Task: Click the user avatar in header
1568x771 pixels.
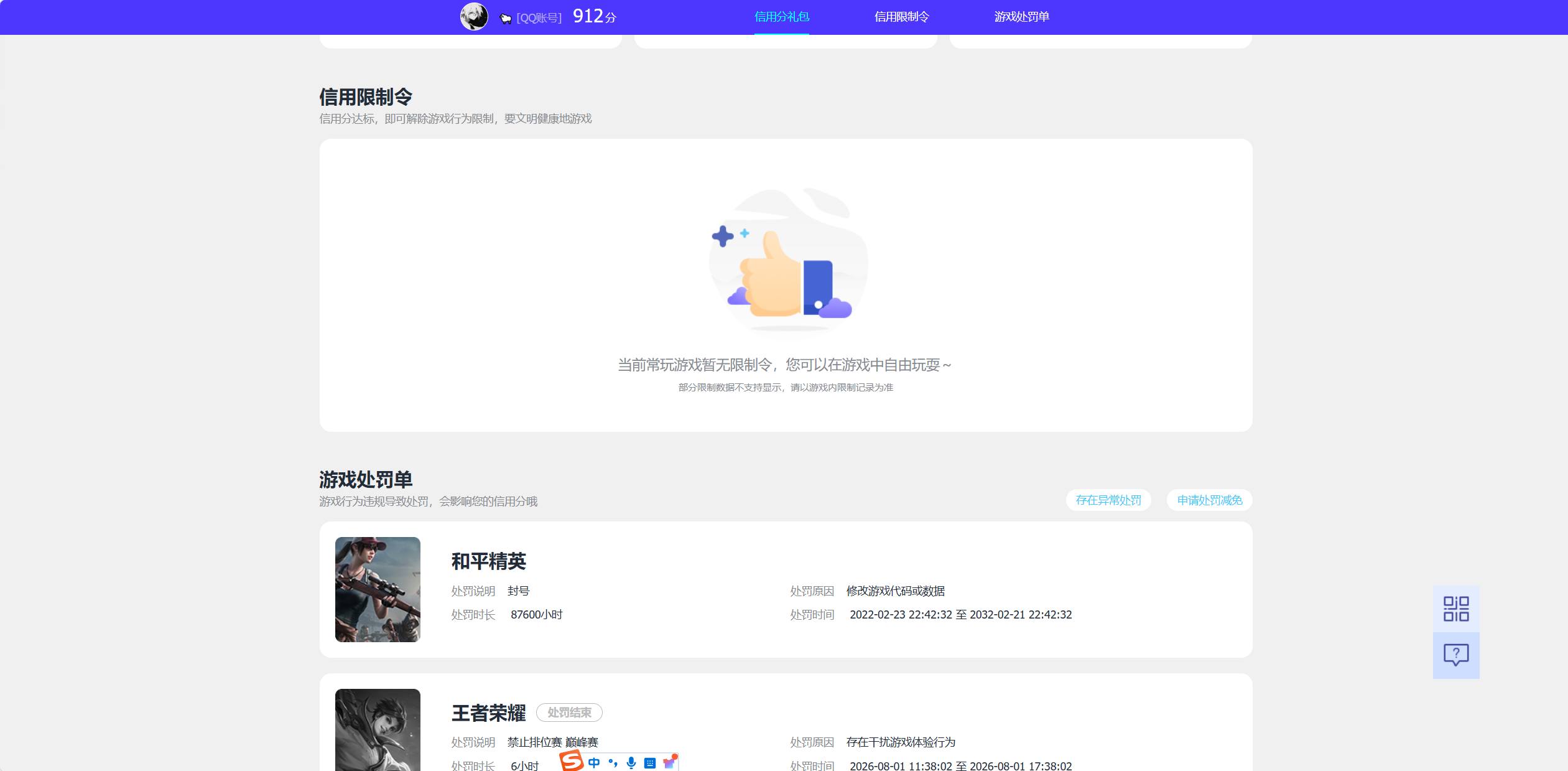Action: pyautogui.click(x=474, y=17)
